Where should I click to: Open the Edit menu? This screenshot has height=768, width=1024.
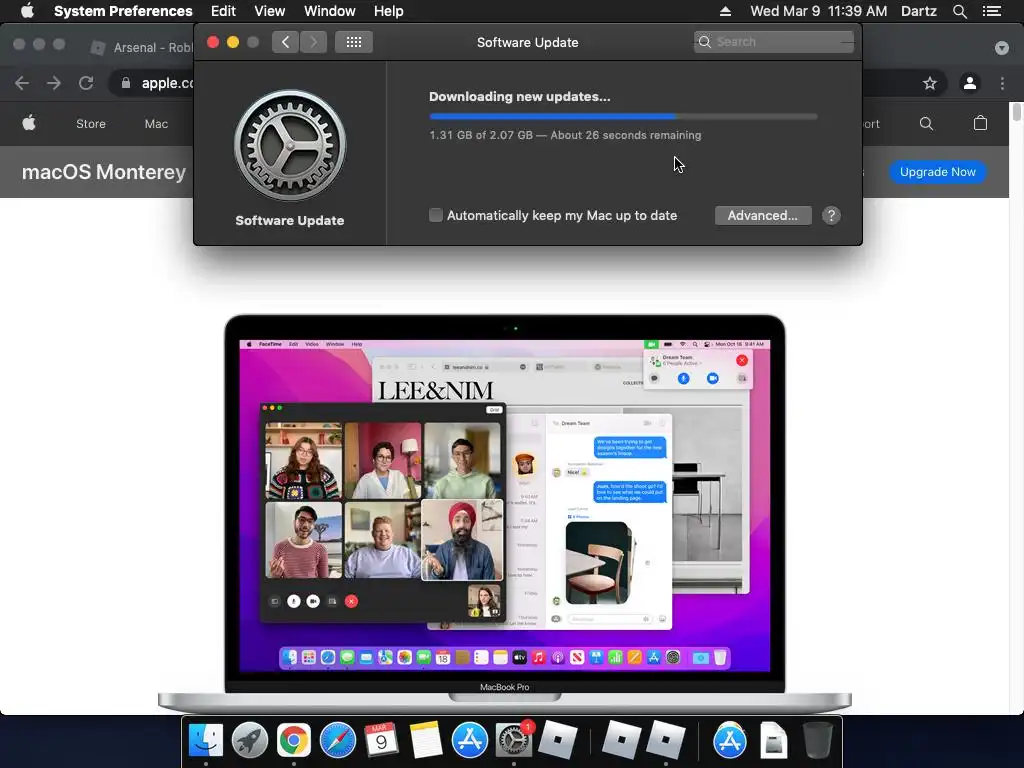(x=223, y=11)
